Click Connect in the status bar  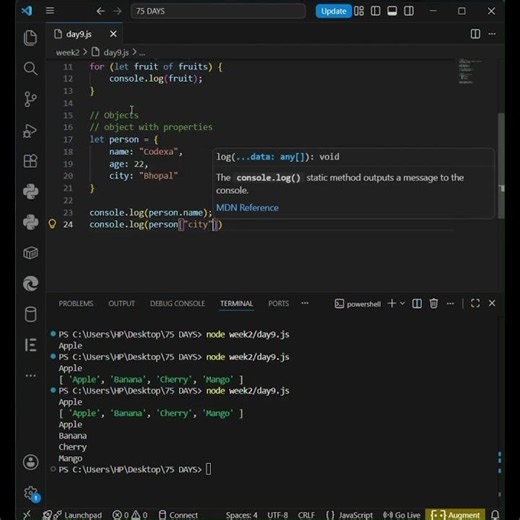[178, 515]
